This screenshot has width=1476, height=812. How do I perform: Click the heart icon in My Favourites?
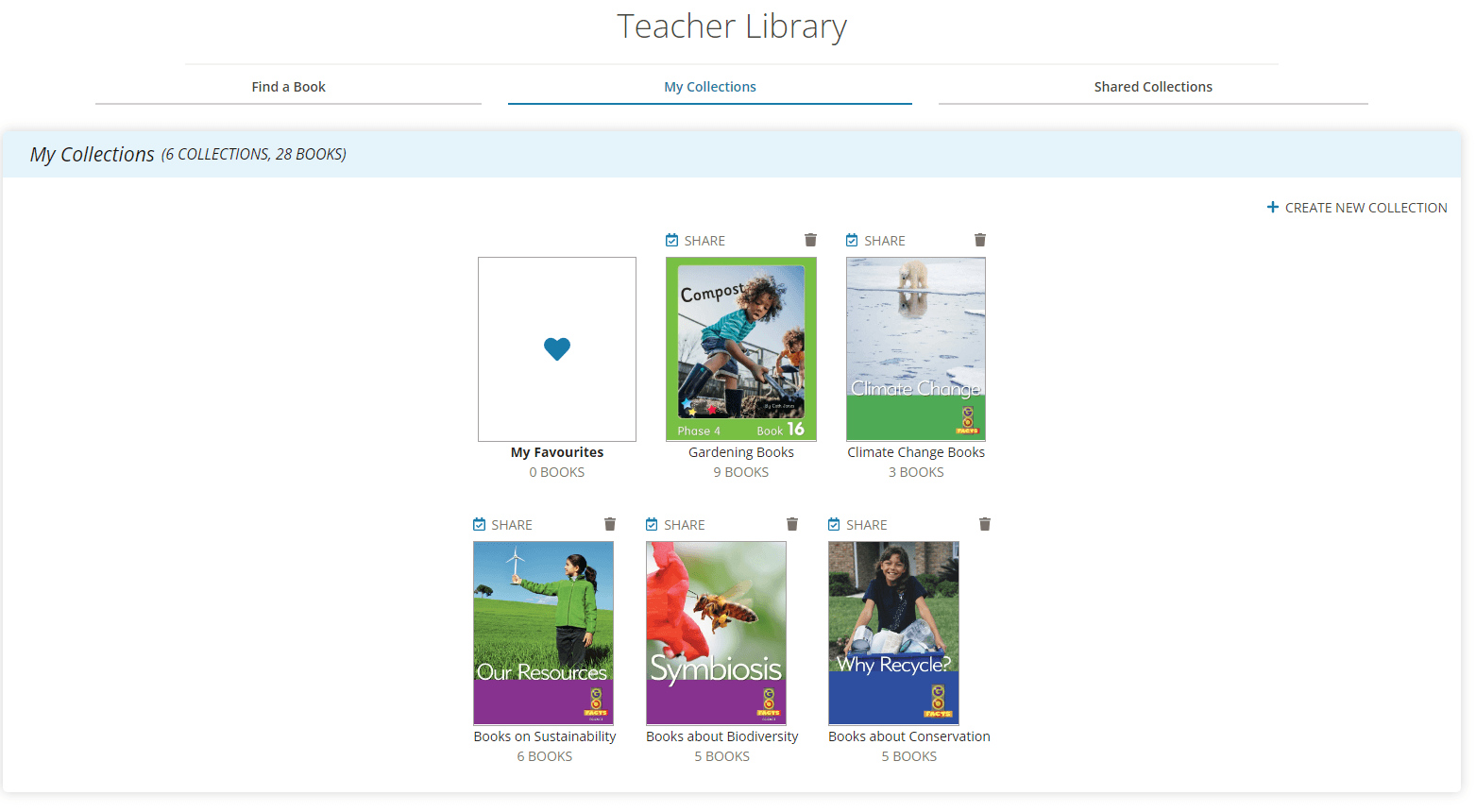pos(556,348)
